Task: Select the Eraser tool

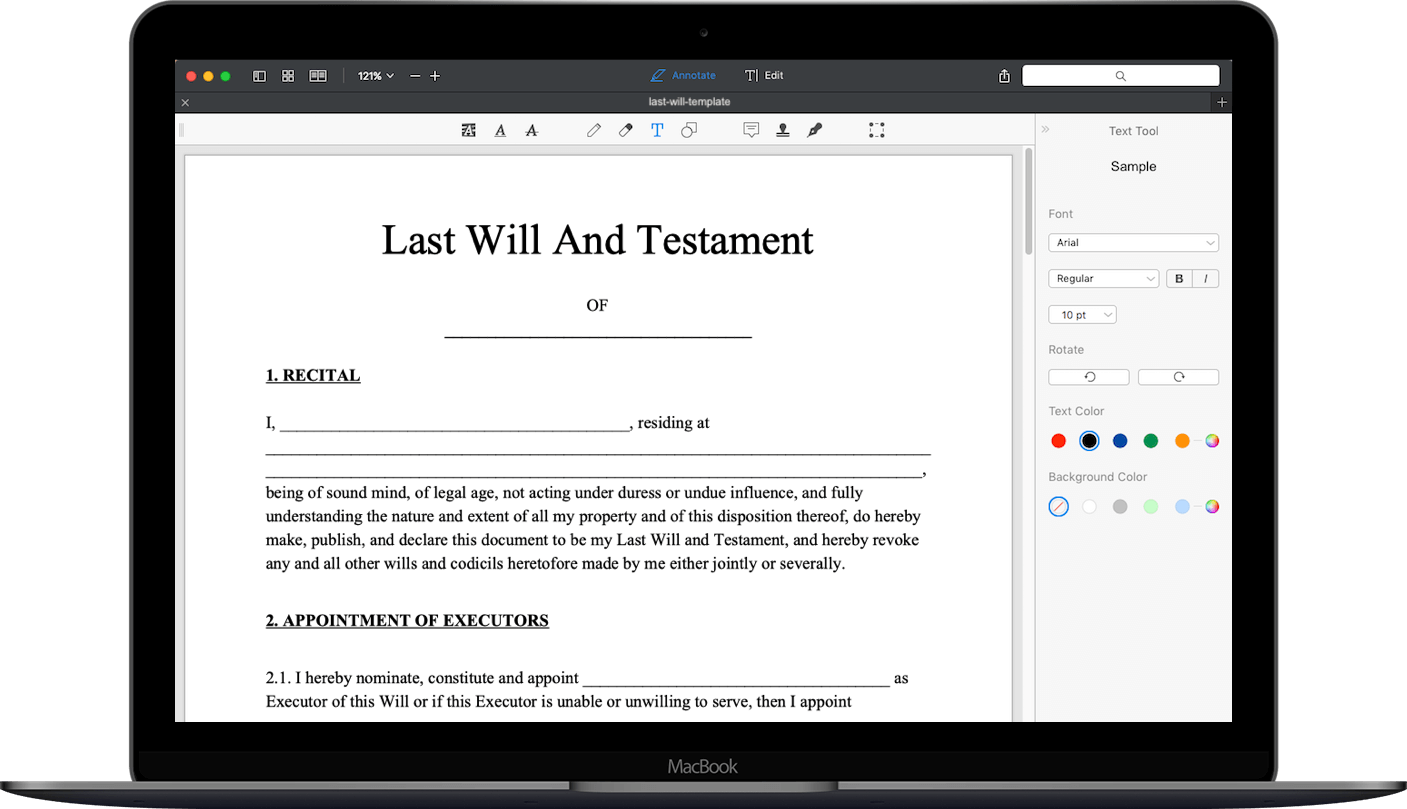Action: click(625, 130)
